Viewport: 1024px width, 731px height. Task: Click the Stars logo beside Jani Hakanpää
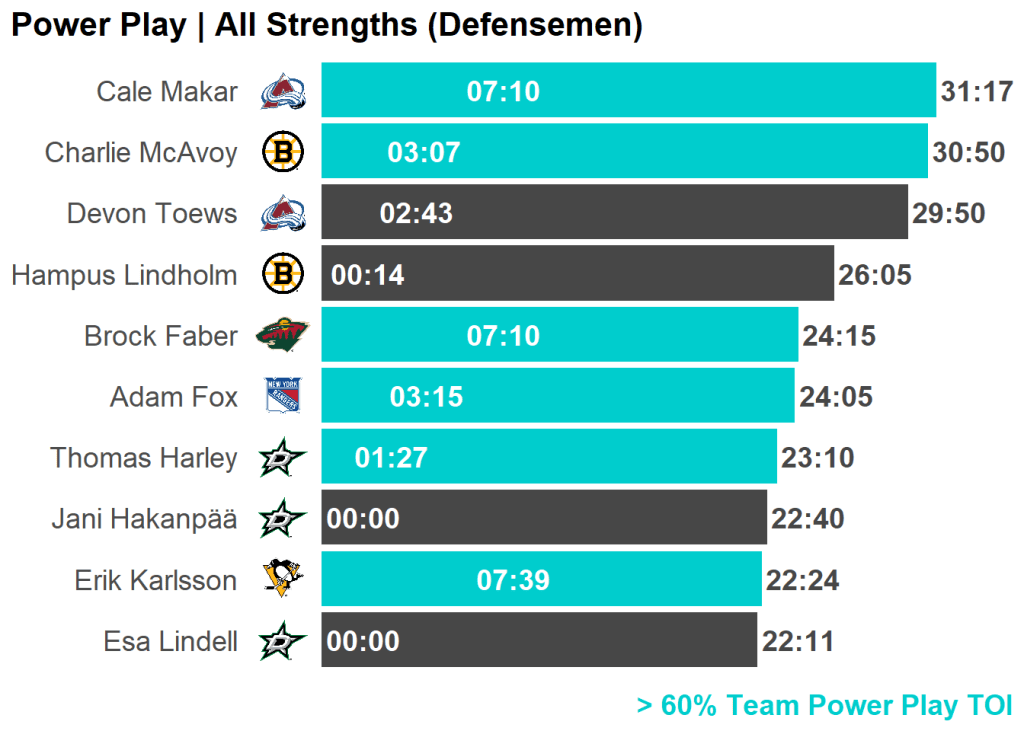tap(283, 519)
